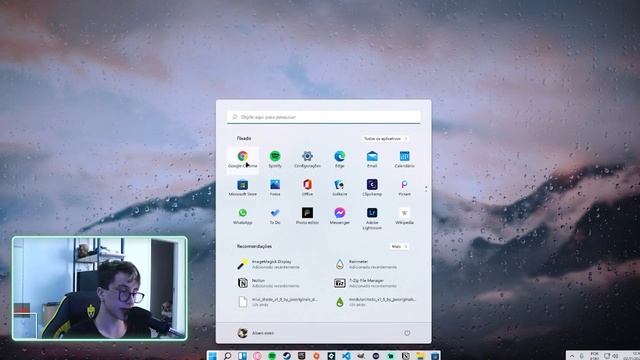Show hidden system tray icons
640x360 pixels.
pyautogui.click(x=572, y=356)
